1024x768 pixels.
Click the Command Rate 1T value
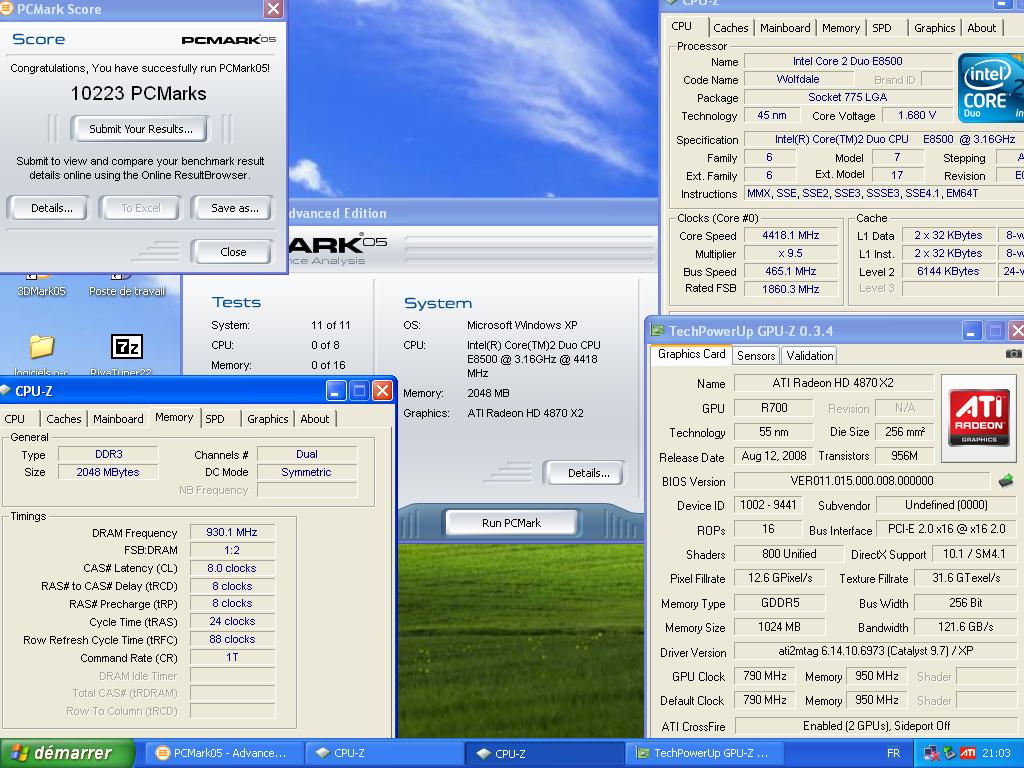tap(232, 658)
